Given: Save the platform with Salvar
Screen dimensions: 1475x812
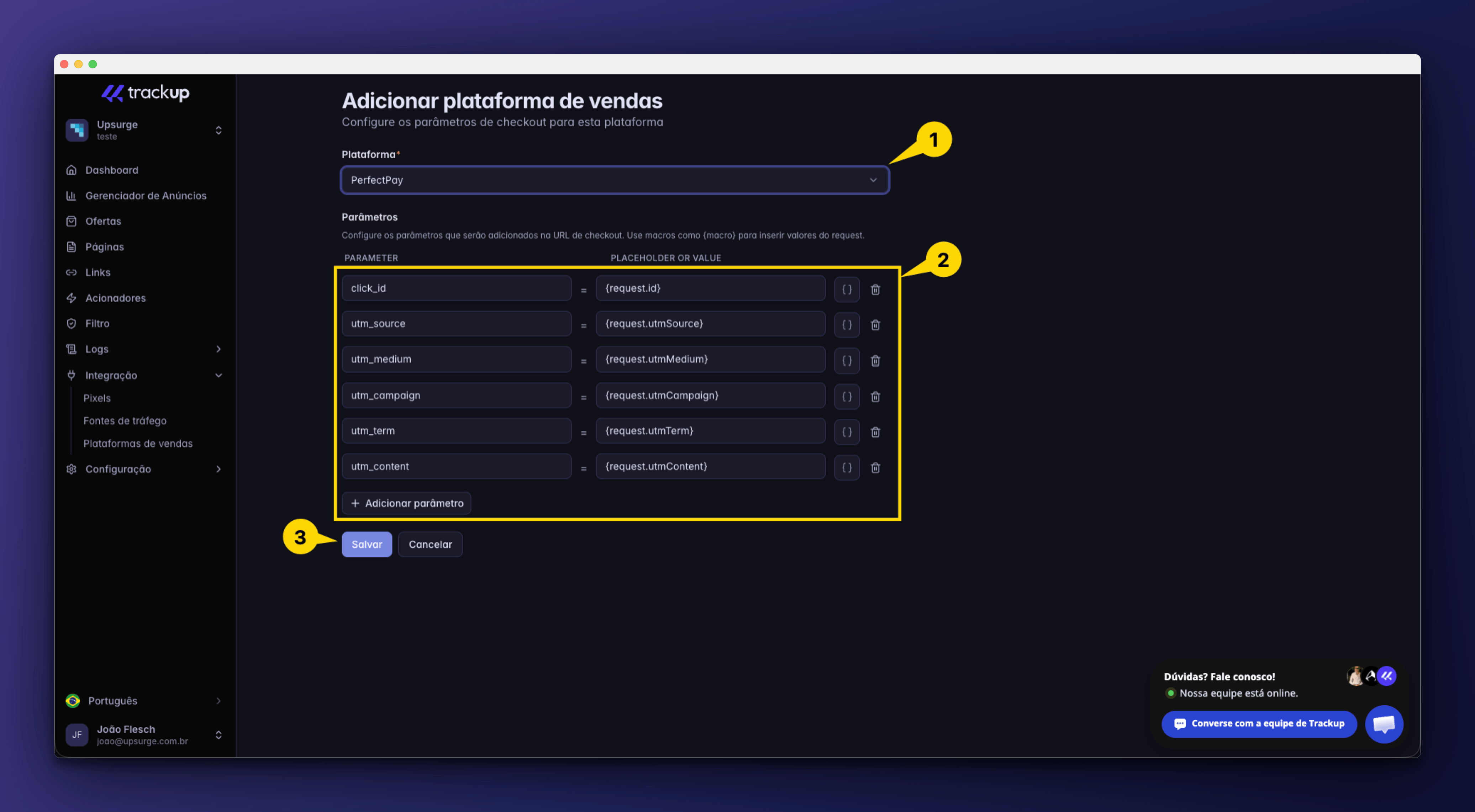Looking at the screenshot, I should pos(367,545).
